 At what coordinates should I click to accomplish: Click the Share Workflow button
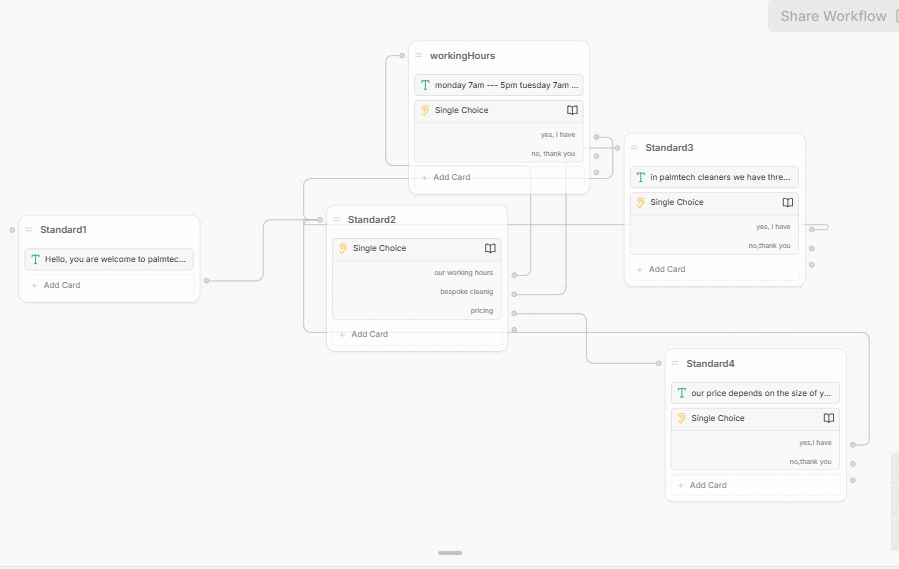click(x=833, y=16)
